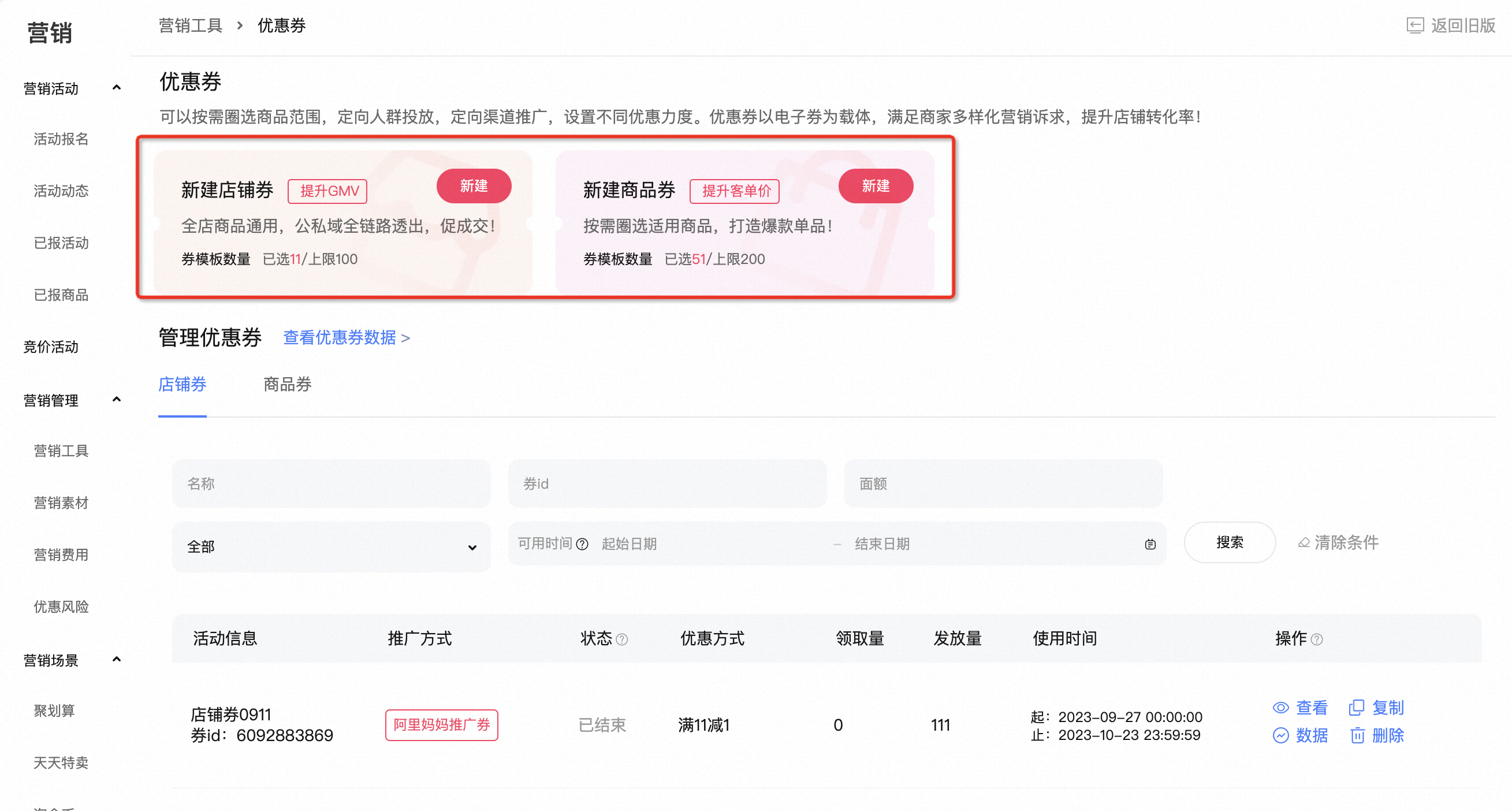The image size is (1512, 811).
Task: Focus the 面额 input field
Action: 1003,484
